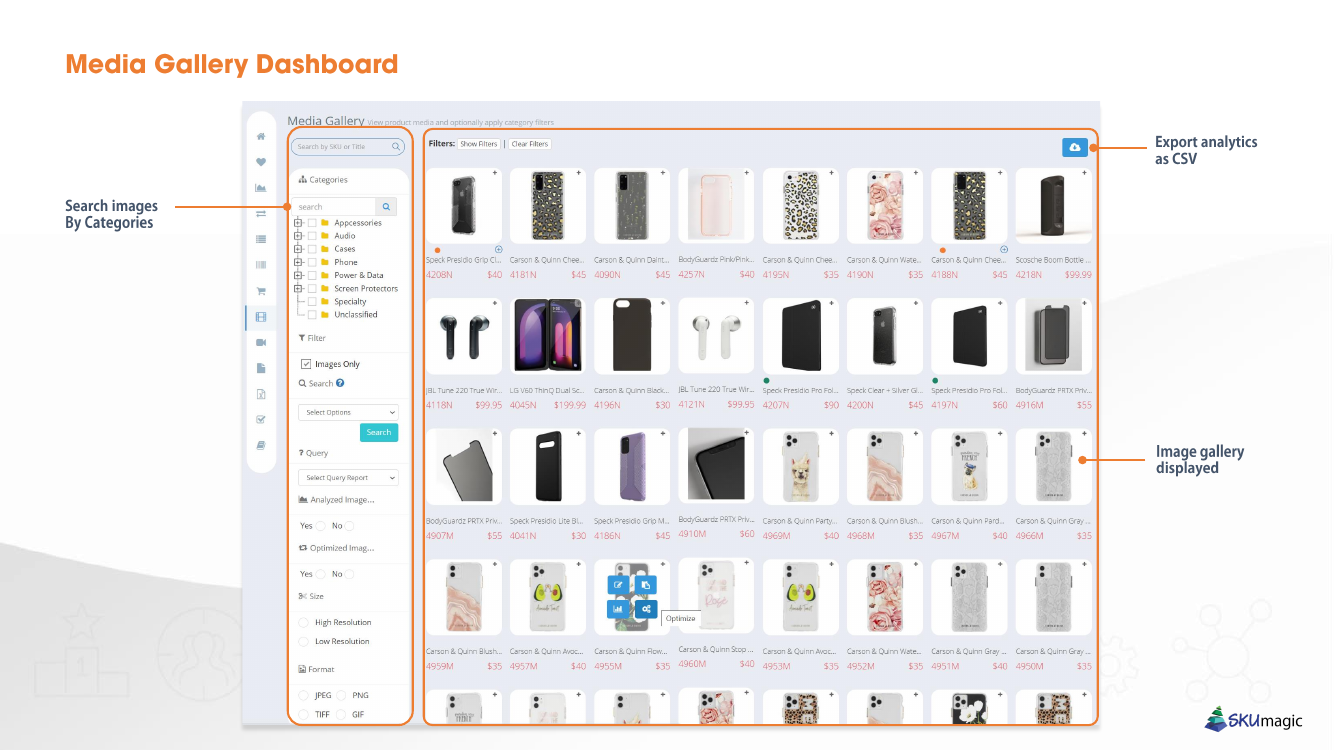The width and height of the screenshot is (1334, 750).
Task: Click the plus icon on Scosche Boom Bottle
Action: click(1084, 173)
